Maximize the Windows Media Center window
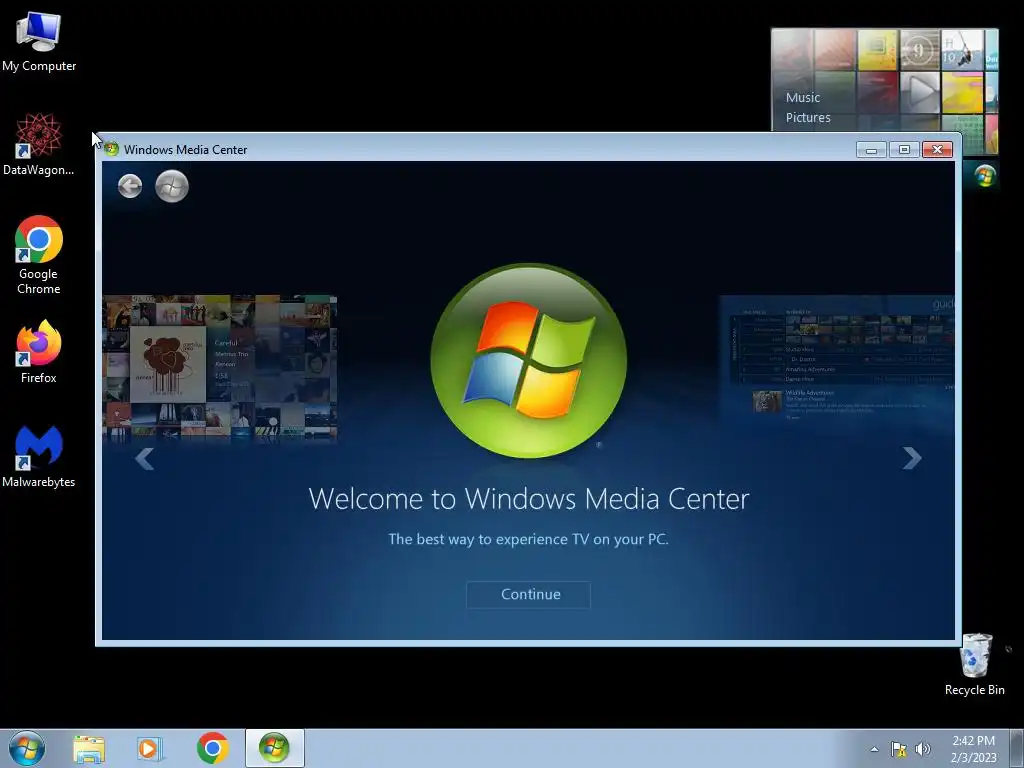 (904, 150)
